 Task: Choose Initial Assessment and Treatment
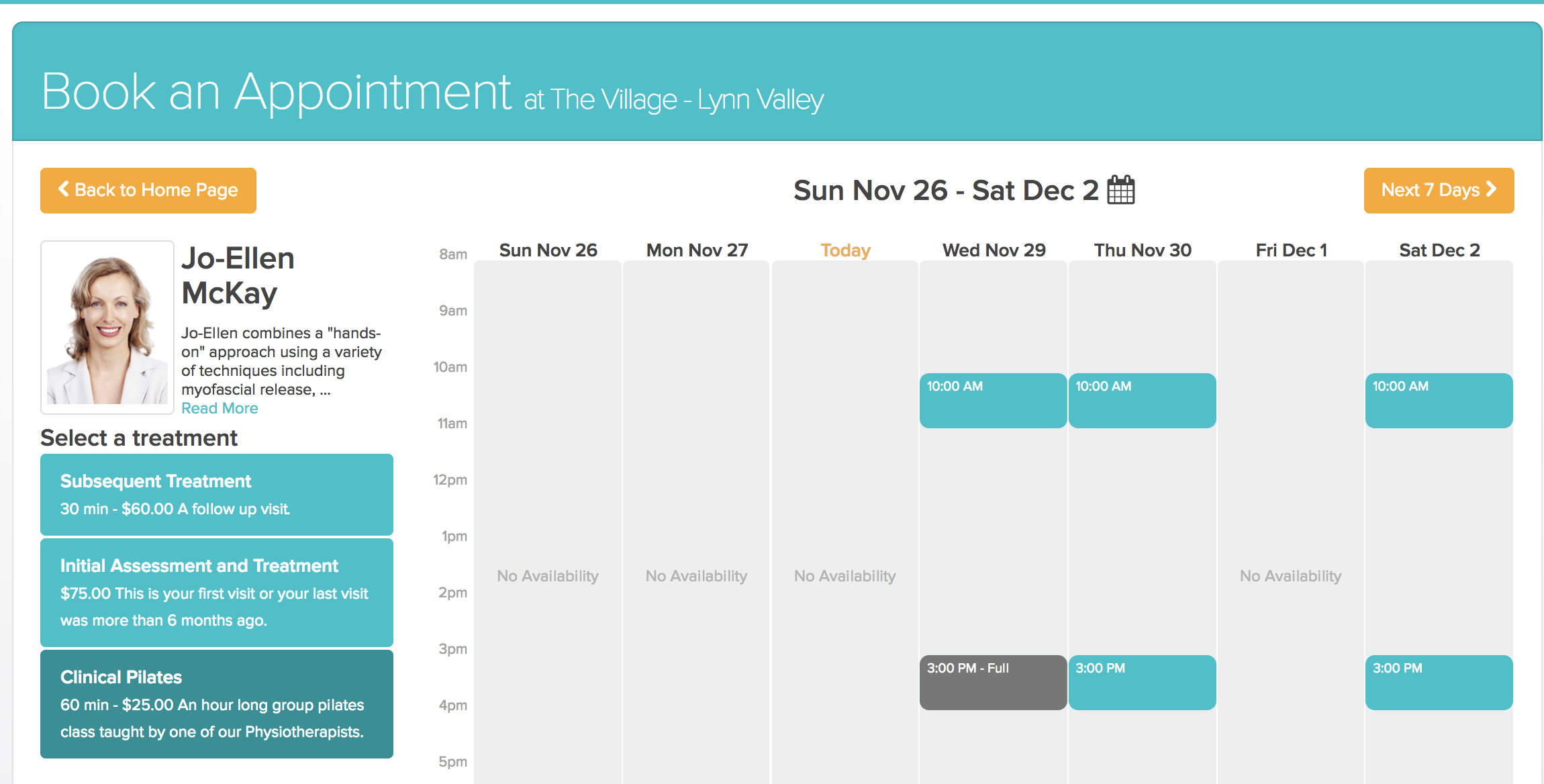(217, 593)
